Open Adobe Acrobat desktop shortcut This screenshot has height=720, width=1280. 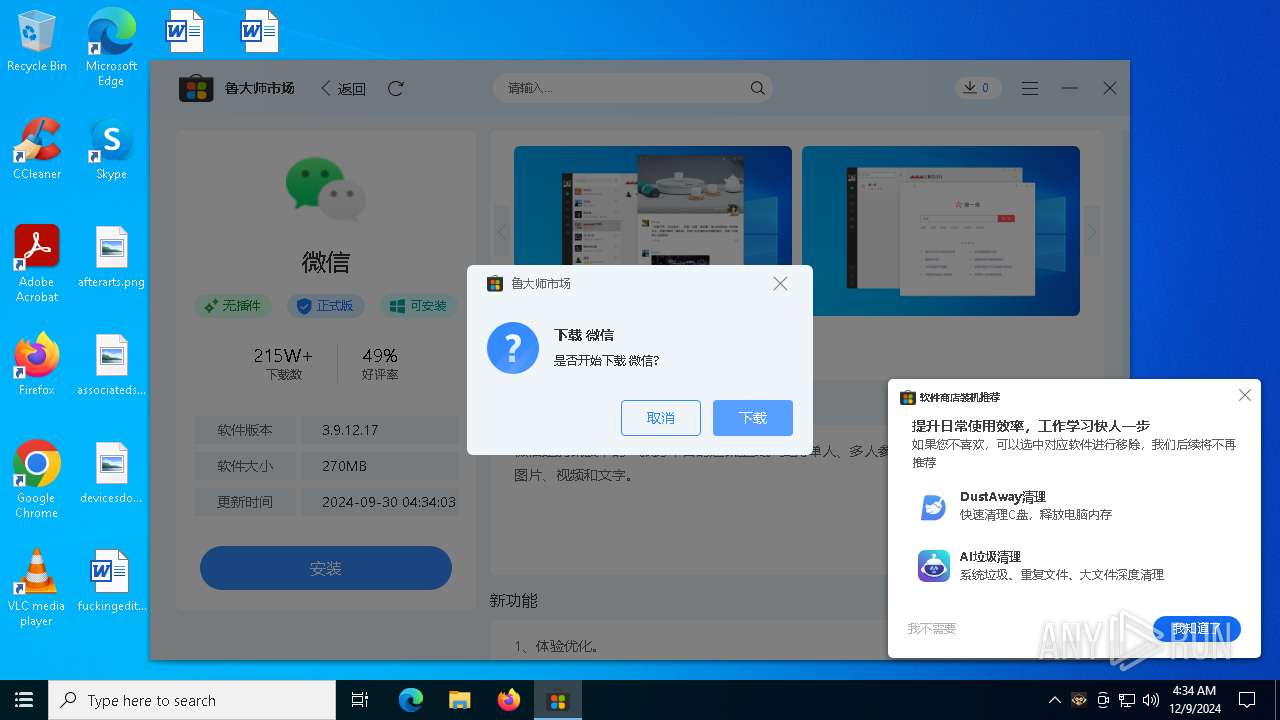[x=37, y=264]
